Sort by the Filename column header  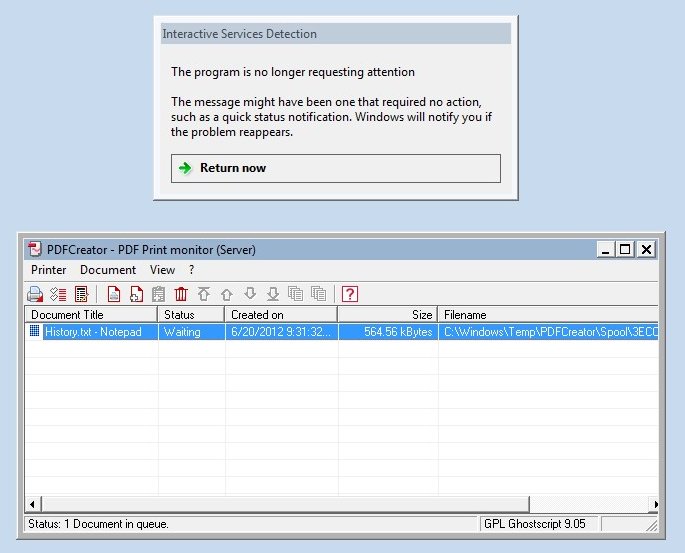coord(548,315)
